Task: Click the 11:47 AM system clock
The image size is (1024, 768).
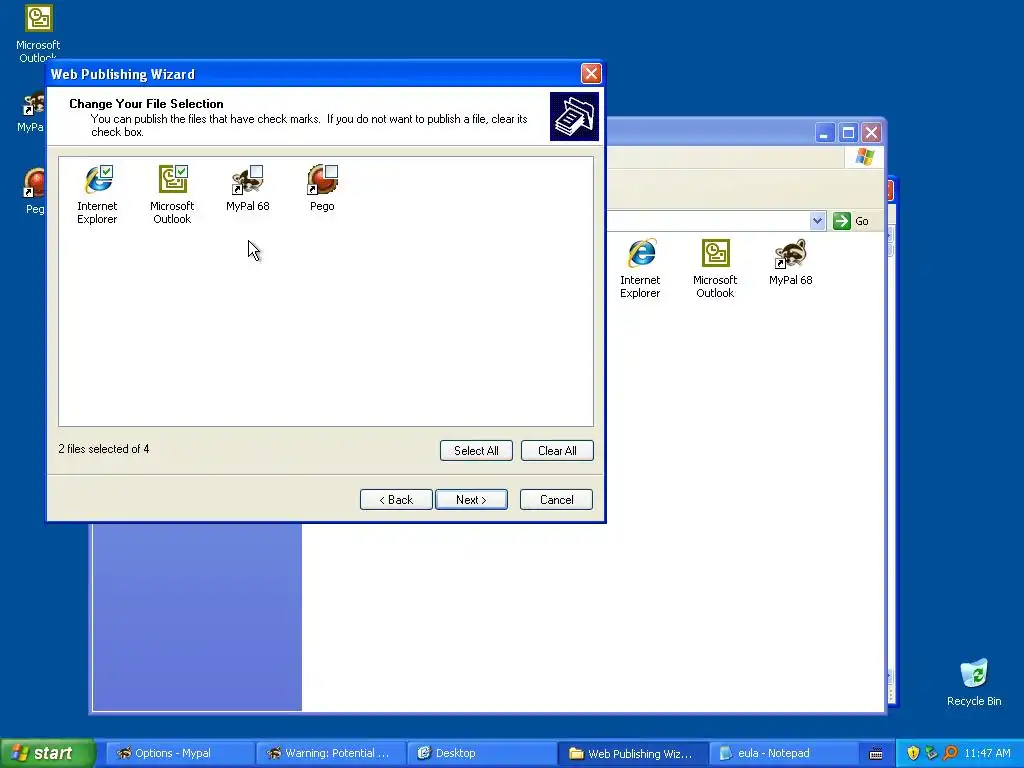Action: click(987, 753)
